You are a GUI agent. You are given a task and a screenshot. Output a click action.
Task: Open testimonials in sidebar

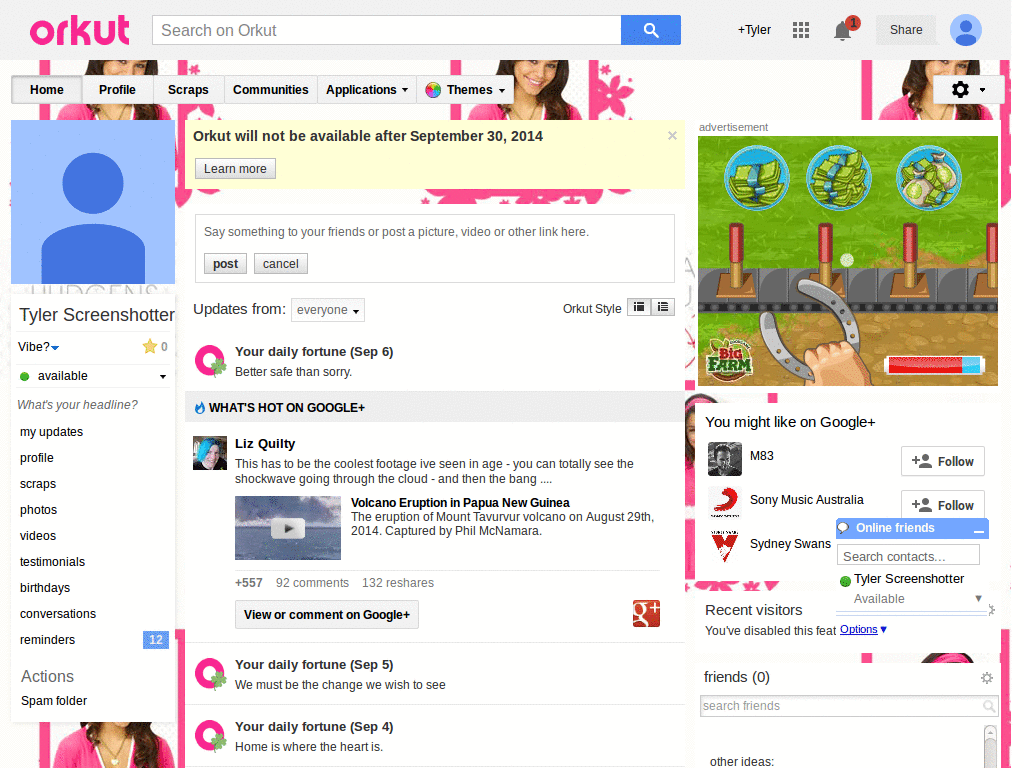click(x=52, y=562)
